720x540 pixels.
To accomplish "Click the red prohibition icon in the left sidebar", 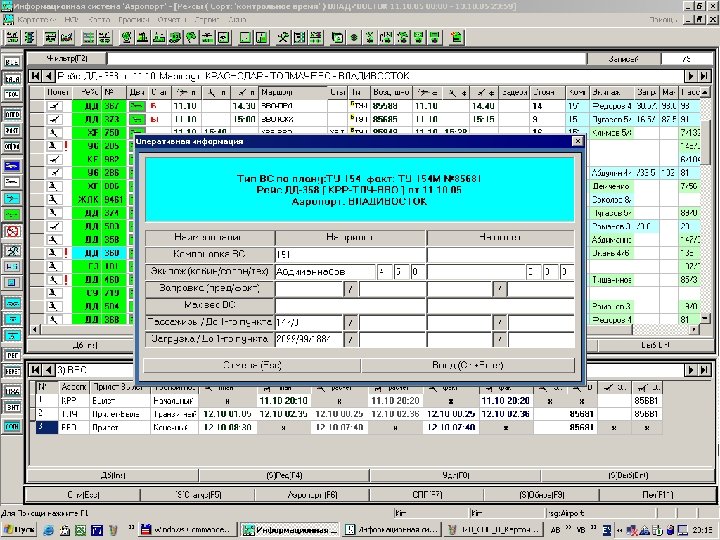I will (13, 232).
